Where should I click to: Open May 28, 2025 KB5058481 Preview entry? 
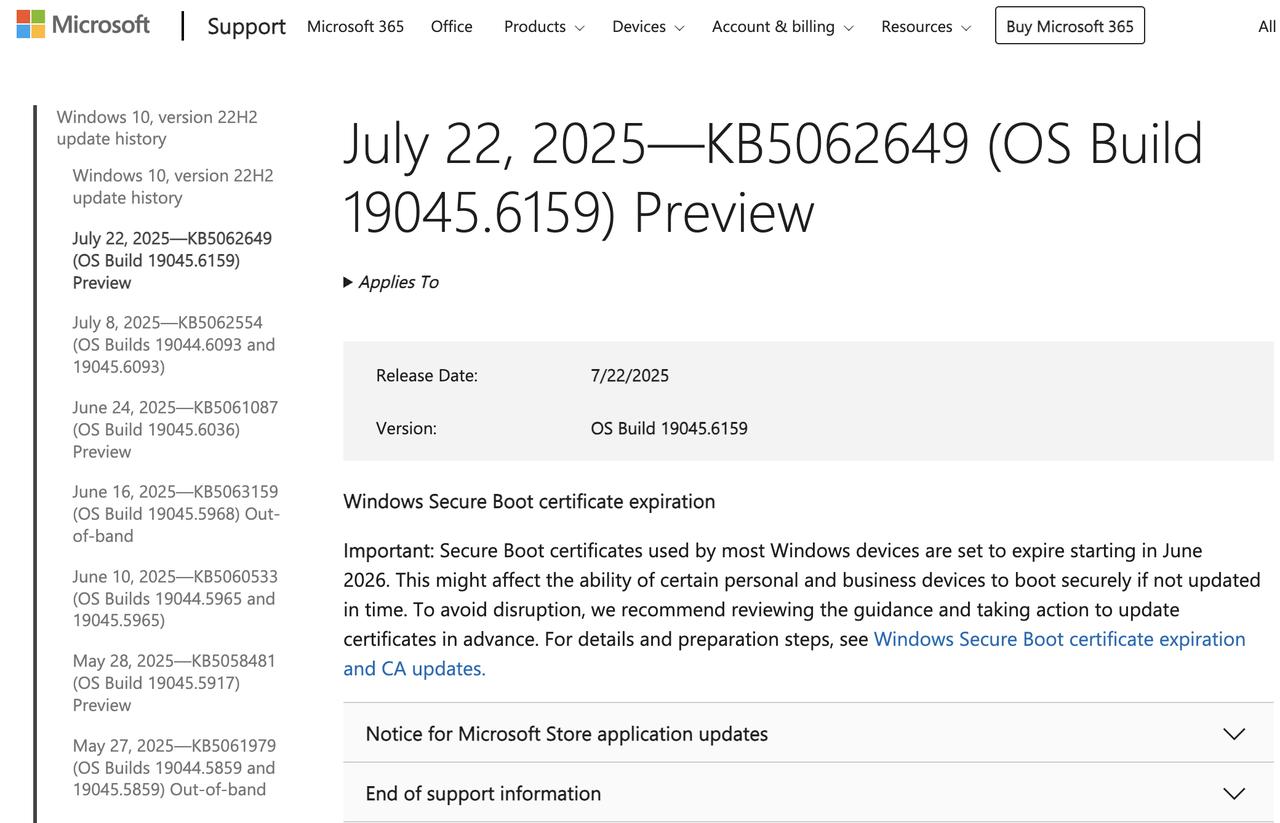[174, 682]
